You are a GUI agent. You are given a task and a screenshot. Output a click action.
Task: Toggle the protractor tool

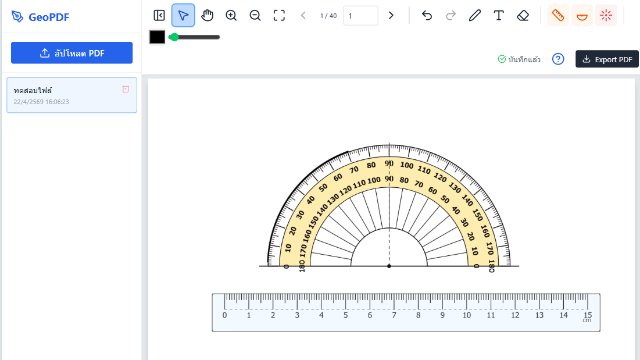[x=582, y=16]
